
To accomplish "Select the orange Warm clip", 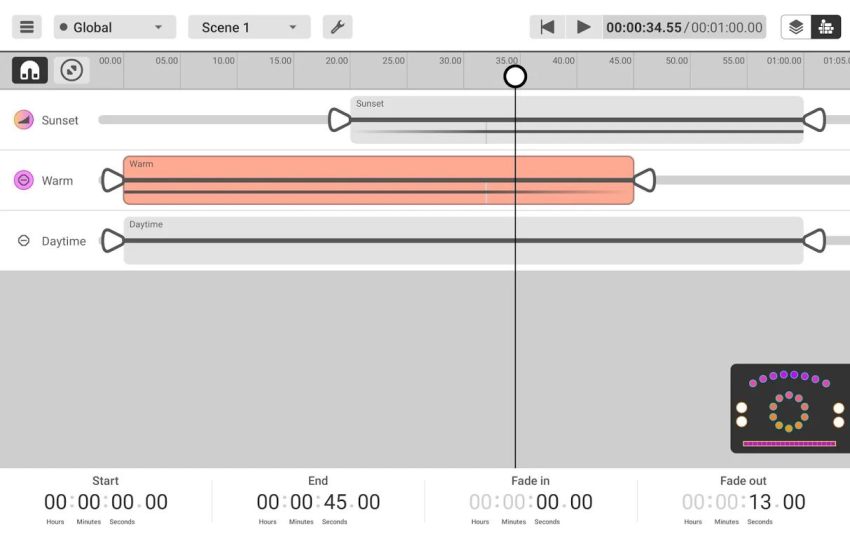I will [378, 180].
